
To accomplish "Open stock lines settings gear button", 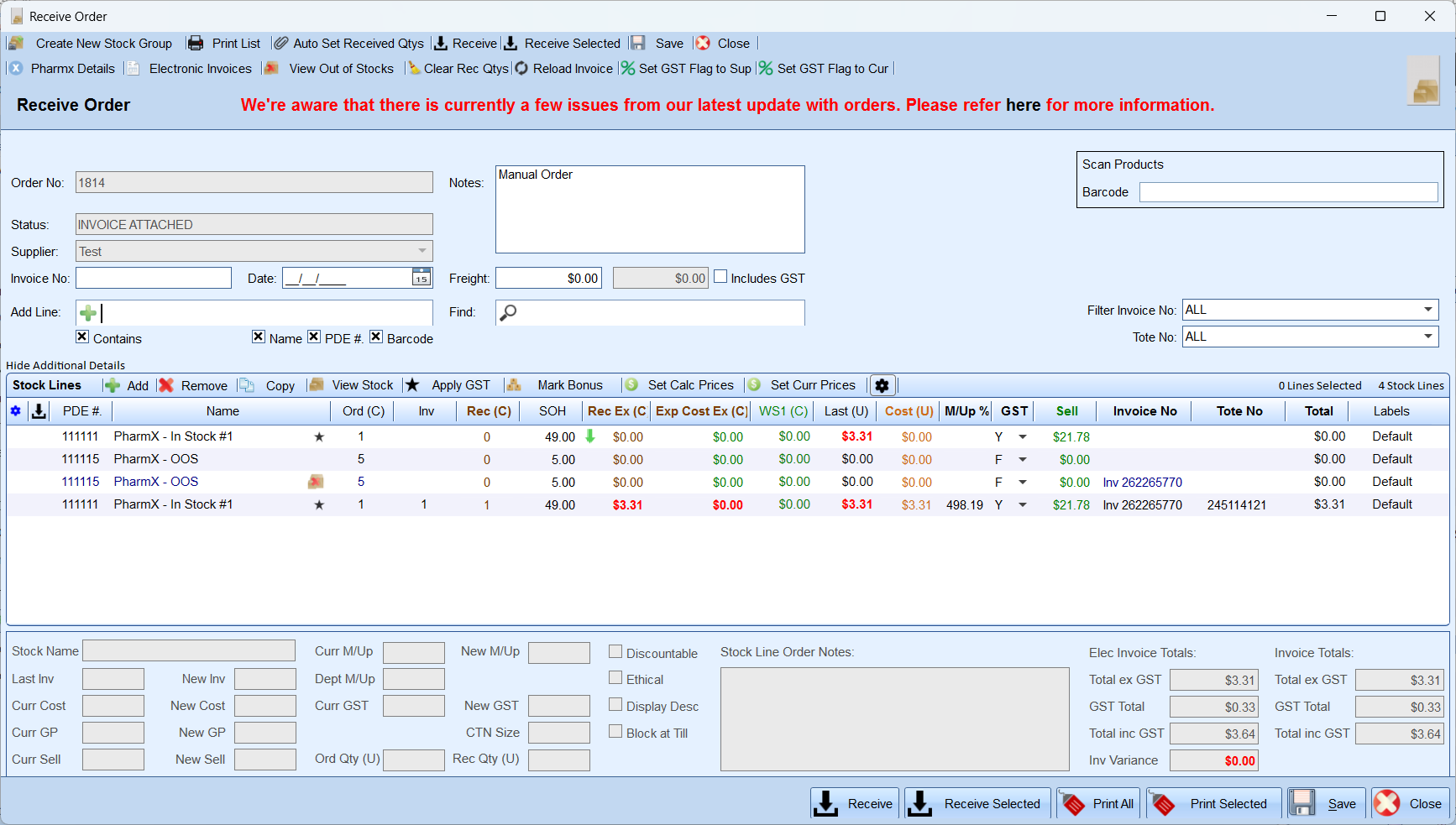I will coord(882,385).
